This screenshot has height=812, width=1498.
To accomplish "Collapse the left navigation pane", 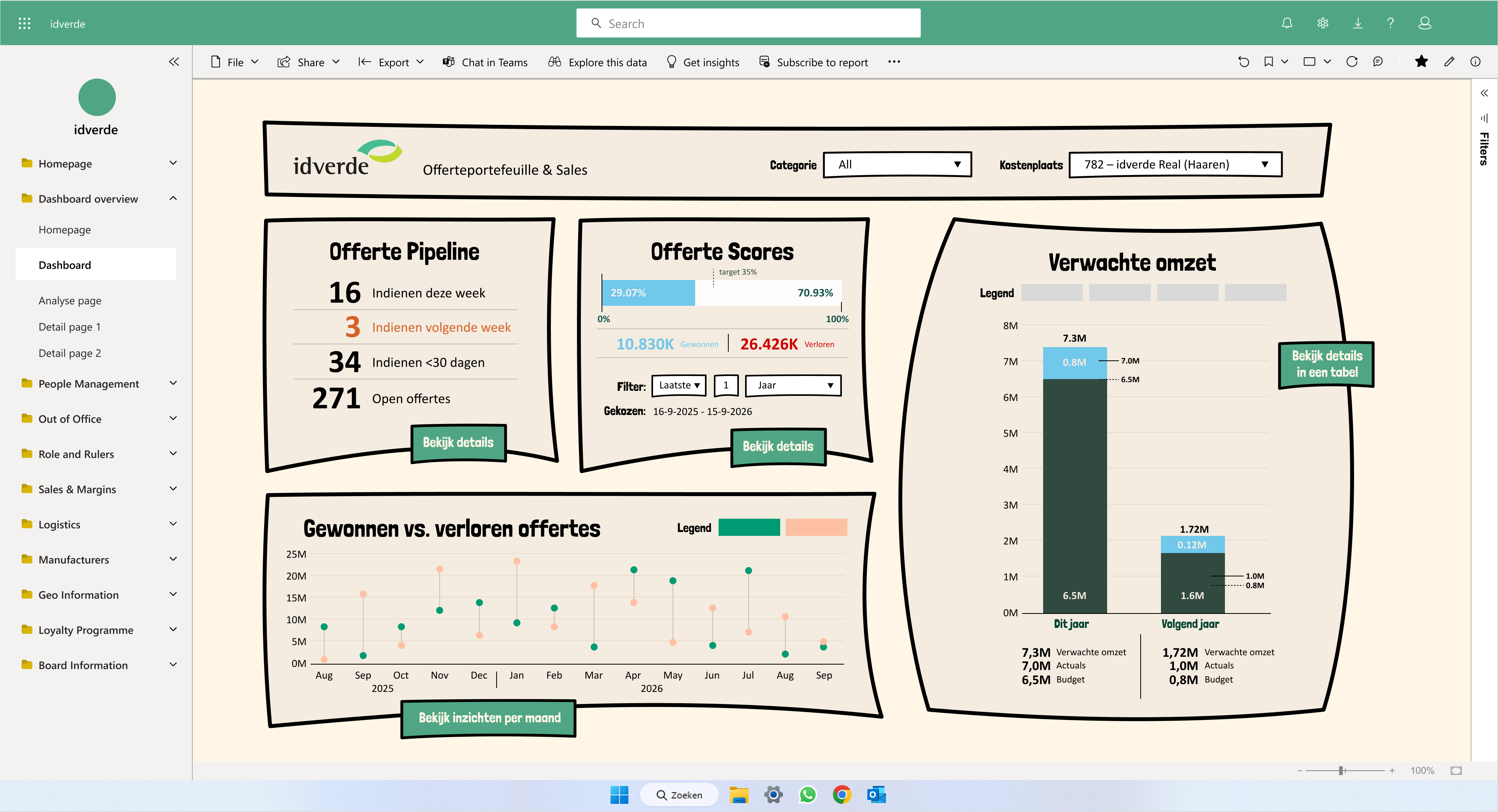I will (174, 62).
